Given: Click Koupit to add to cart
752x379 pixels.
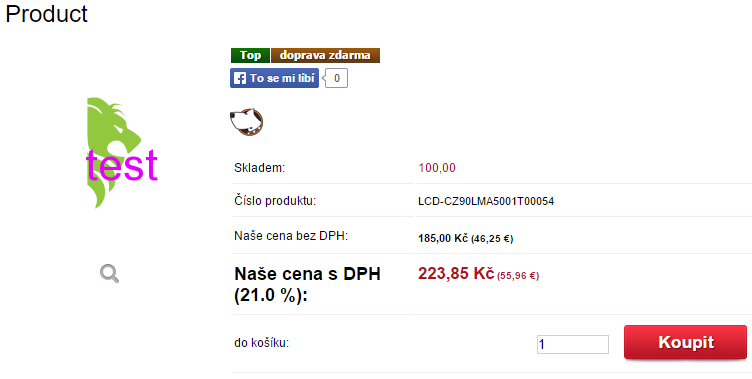Looking at the screenshot, I should (x=685, y=342).
